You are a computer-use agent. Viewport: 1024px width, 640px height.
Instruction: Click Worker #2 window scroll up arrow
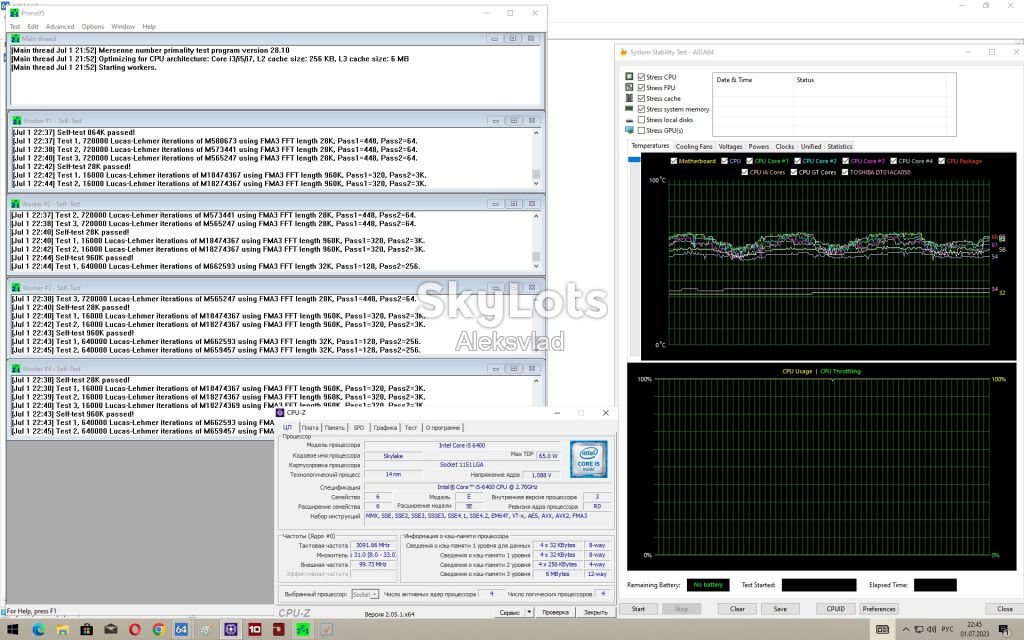coord(536,216)
